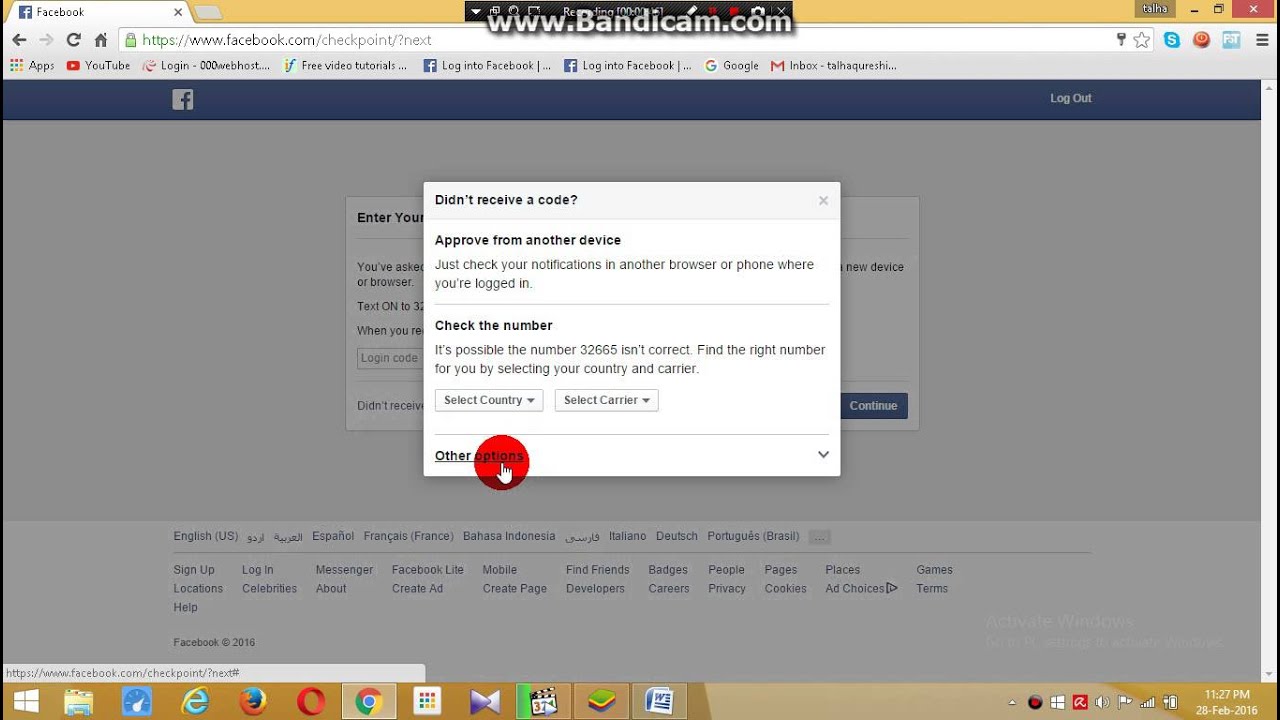Viewport: 1280px width, 720px height.
Task: Open the 'Free video tutorials' bookmark
Action: (x=345, y=66)
